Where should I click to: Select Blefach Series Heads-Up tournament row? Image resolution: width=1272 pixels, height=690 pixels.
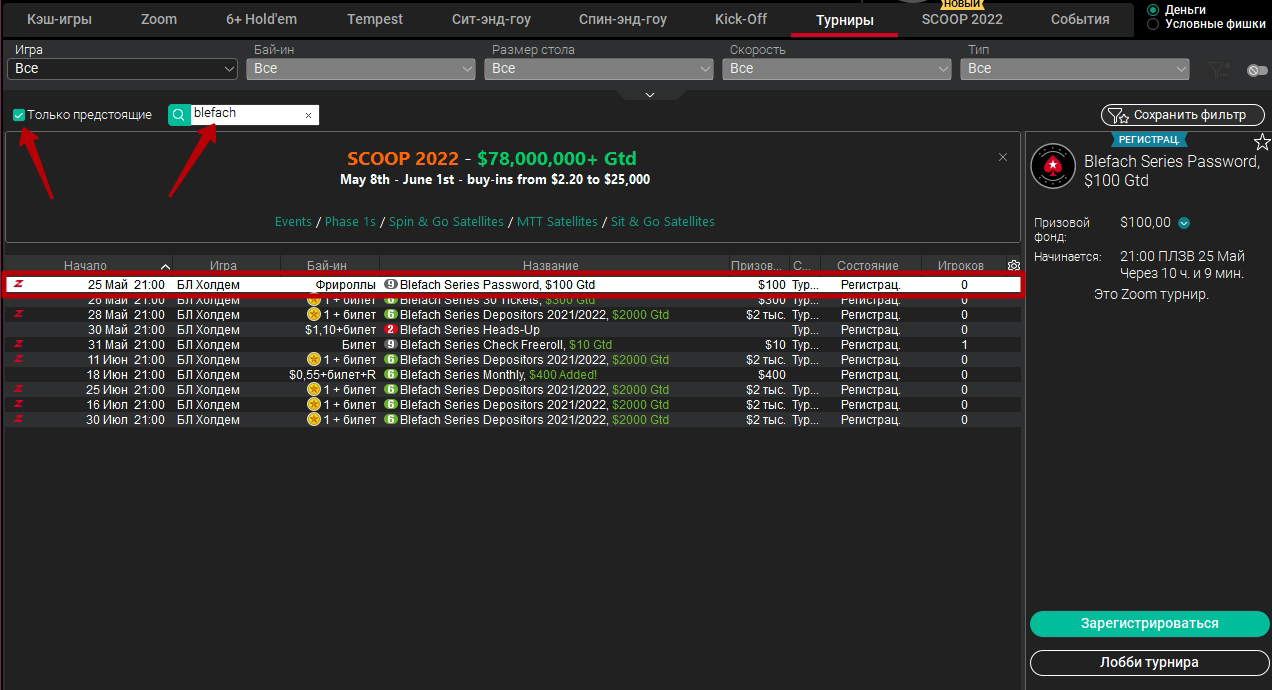(x=512, y=330)
